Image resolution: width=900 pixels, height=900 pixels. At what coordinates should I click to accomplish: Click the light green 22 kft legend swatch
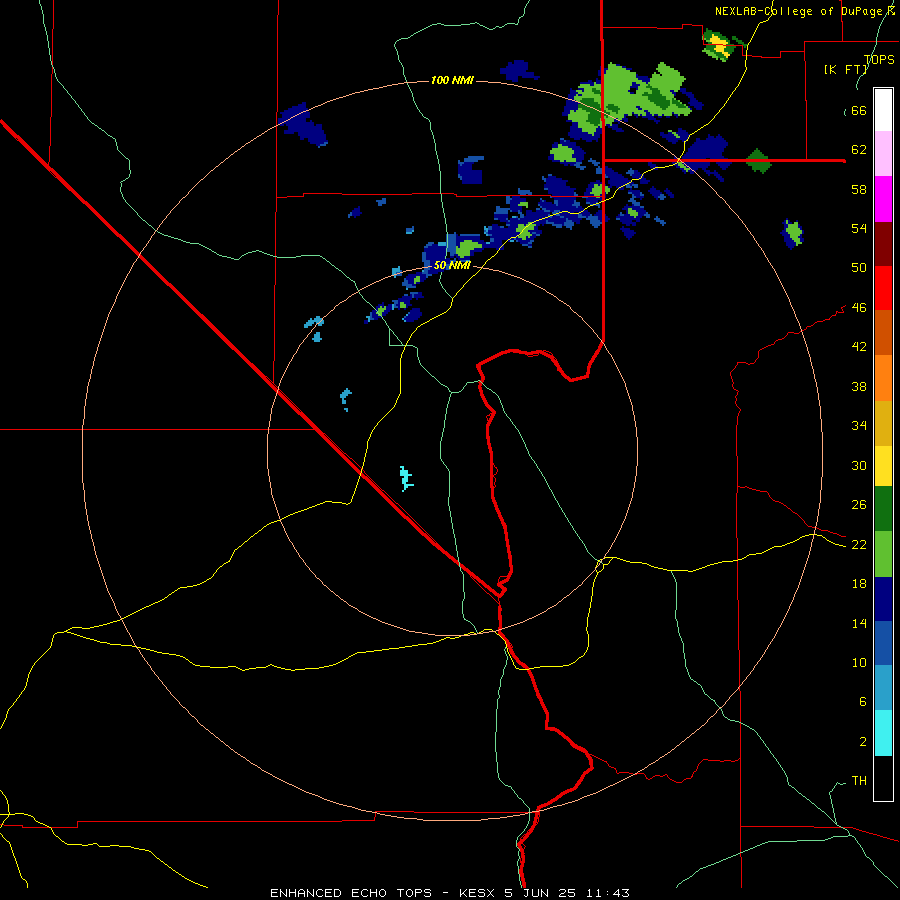[883, 554]
